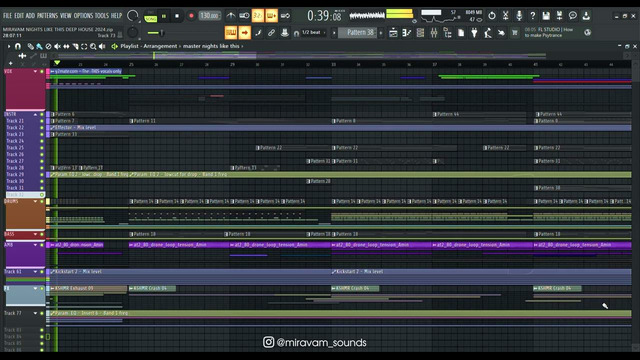Toggle the orange step edit arrow button
Viewport: 640px width, 360px height.
(x=244, y=33)
